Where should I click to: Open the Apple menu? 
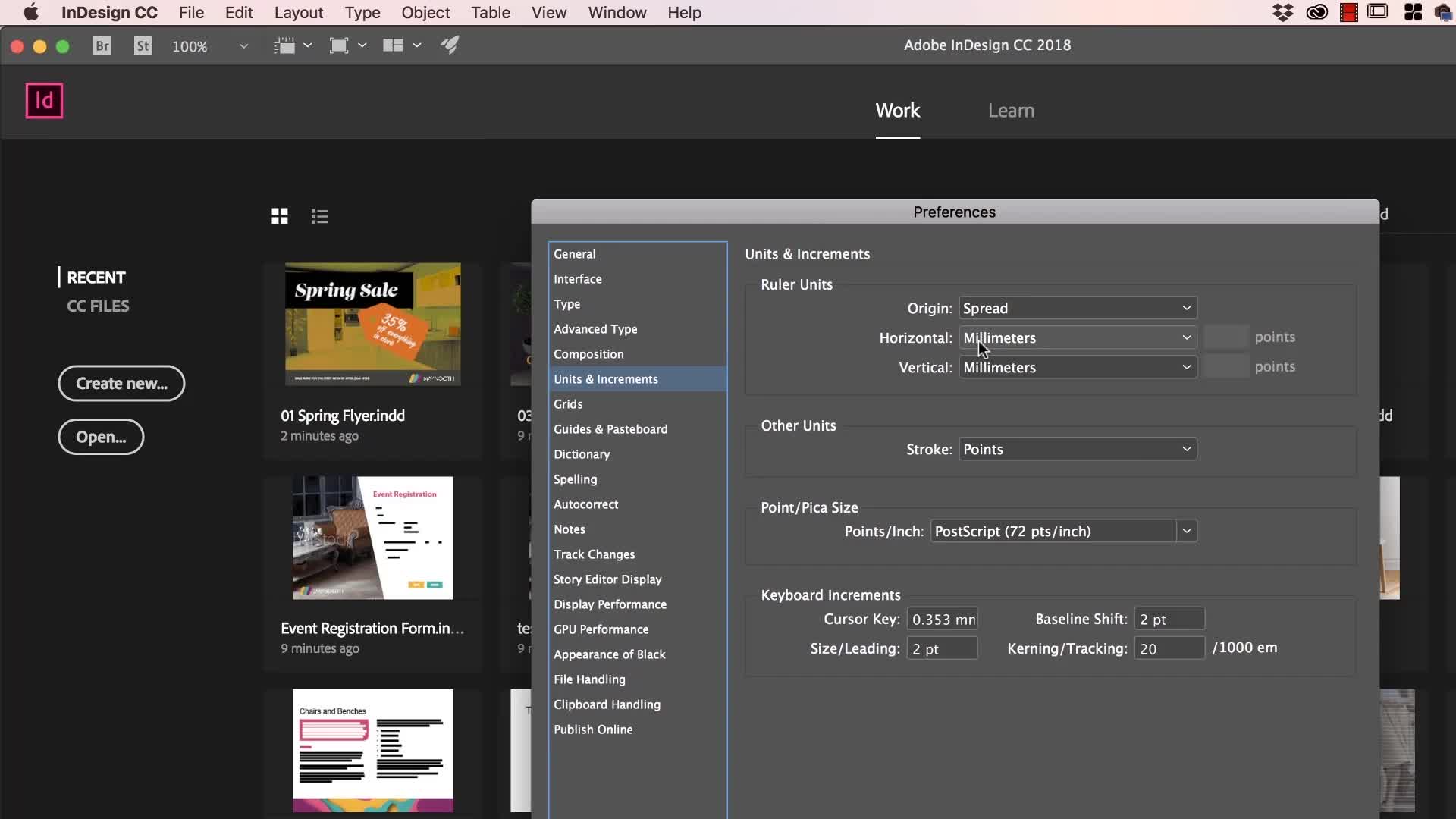coord(31,12)
